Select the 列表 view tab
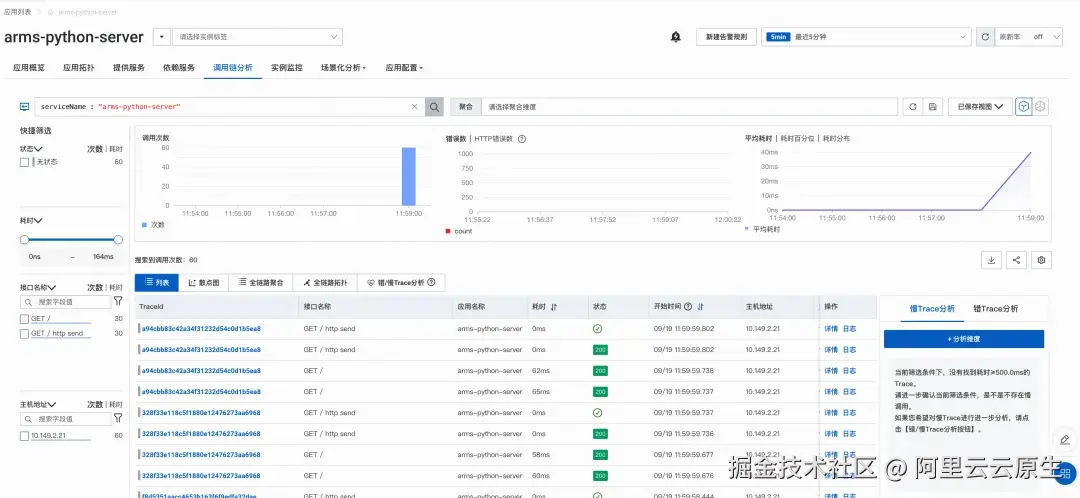 (156, 282)
